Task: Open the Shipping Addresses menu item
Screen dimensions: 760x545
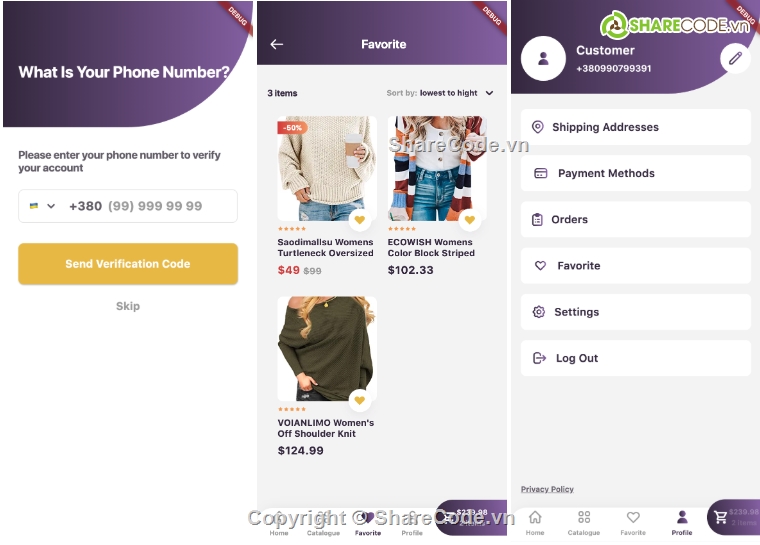Action: click(x=635, y=127)
